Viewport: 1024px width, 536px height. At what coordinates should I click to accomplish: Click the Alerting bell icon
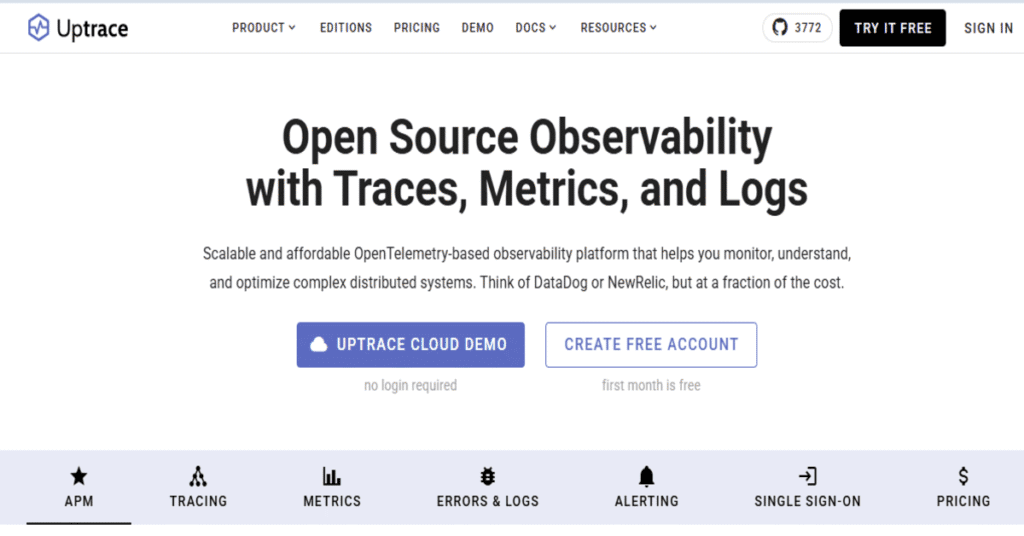[x=647, y=477]
